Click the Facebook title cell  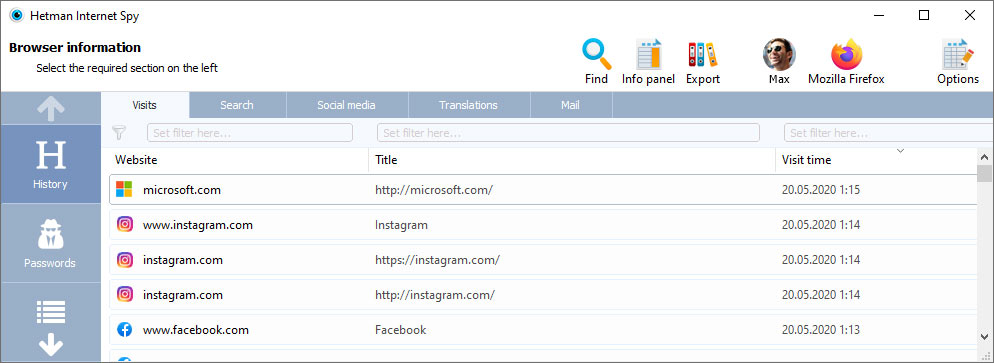(x=401, y=330)
